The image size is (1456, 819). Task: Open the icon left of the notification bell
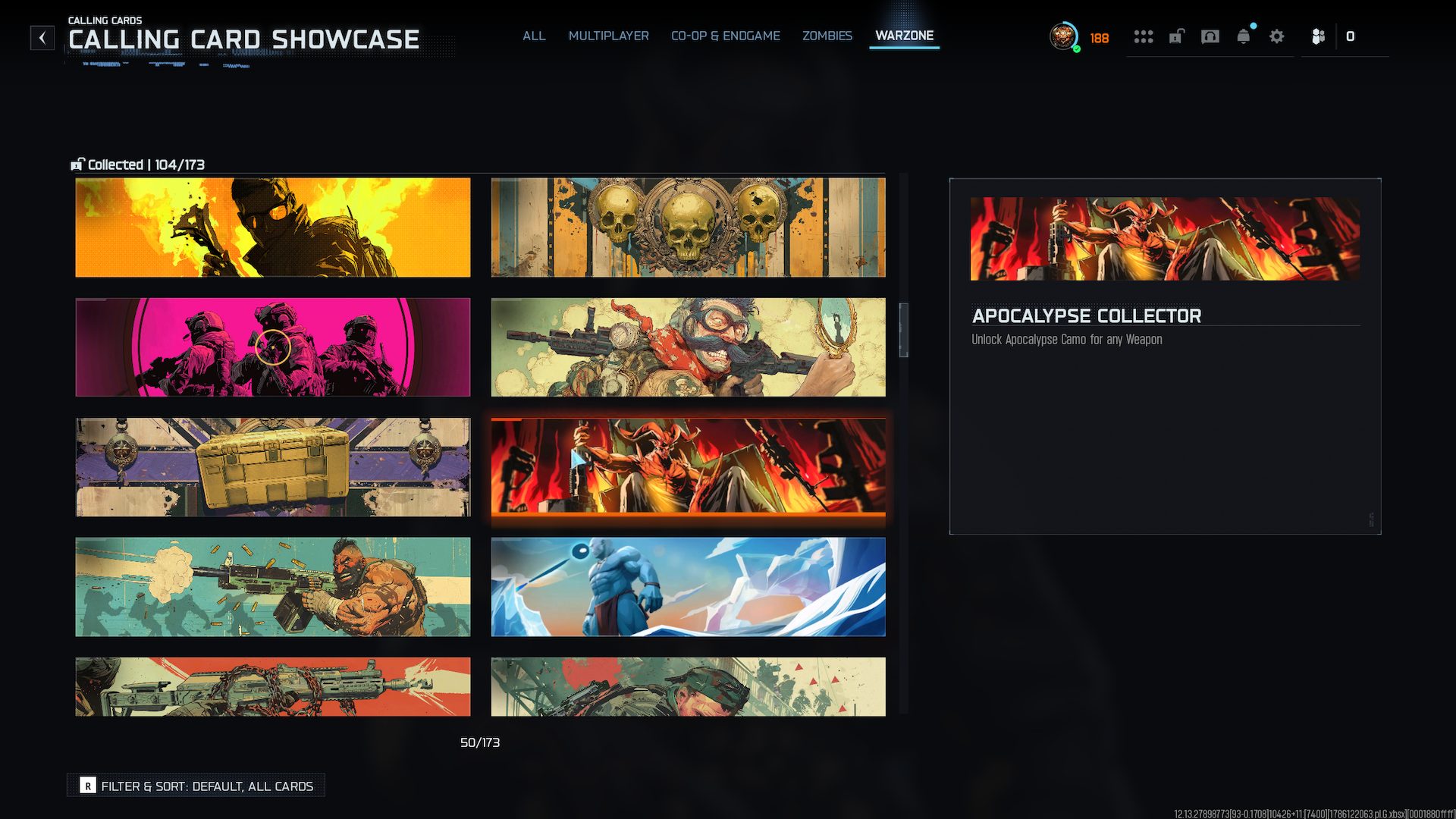tap(1210, 36)
